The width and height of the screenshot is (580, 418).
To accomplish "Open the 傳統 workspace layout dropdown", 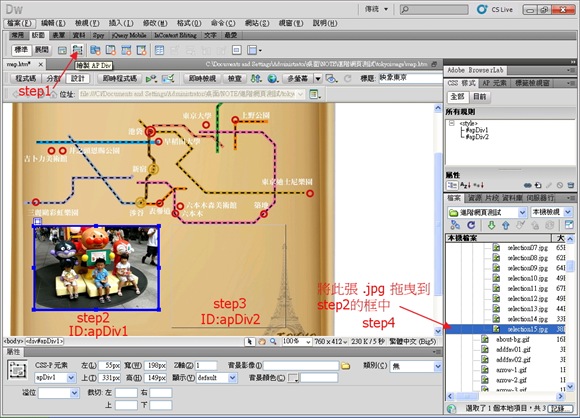I will (x=376, y=9).
